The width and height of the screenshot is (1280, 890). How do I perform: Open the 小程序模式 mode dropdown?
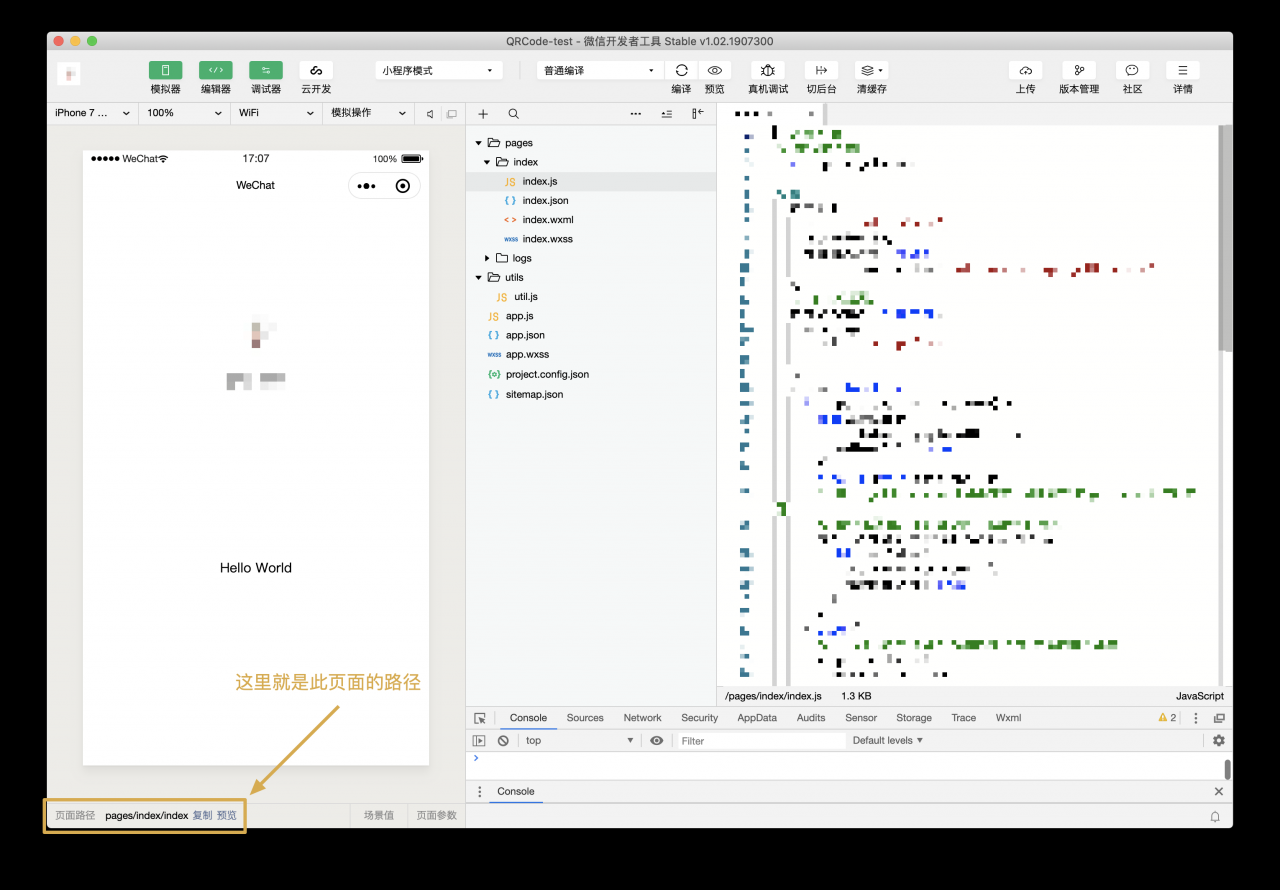click(x=439, y=71)
